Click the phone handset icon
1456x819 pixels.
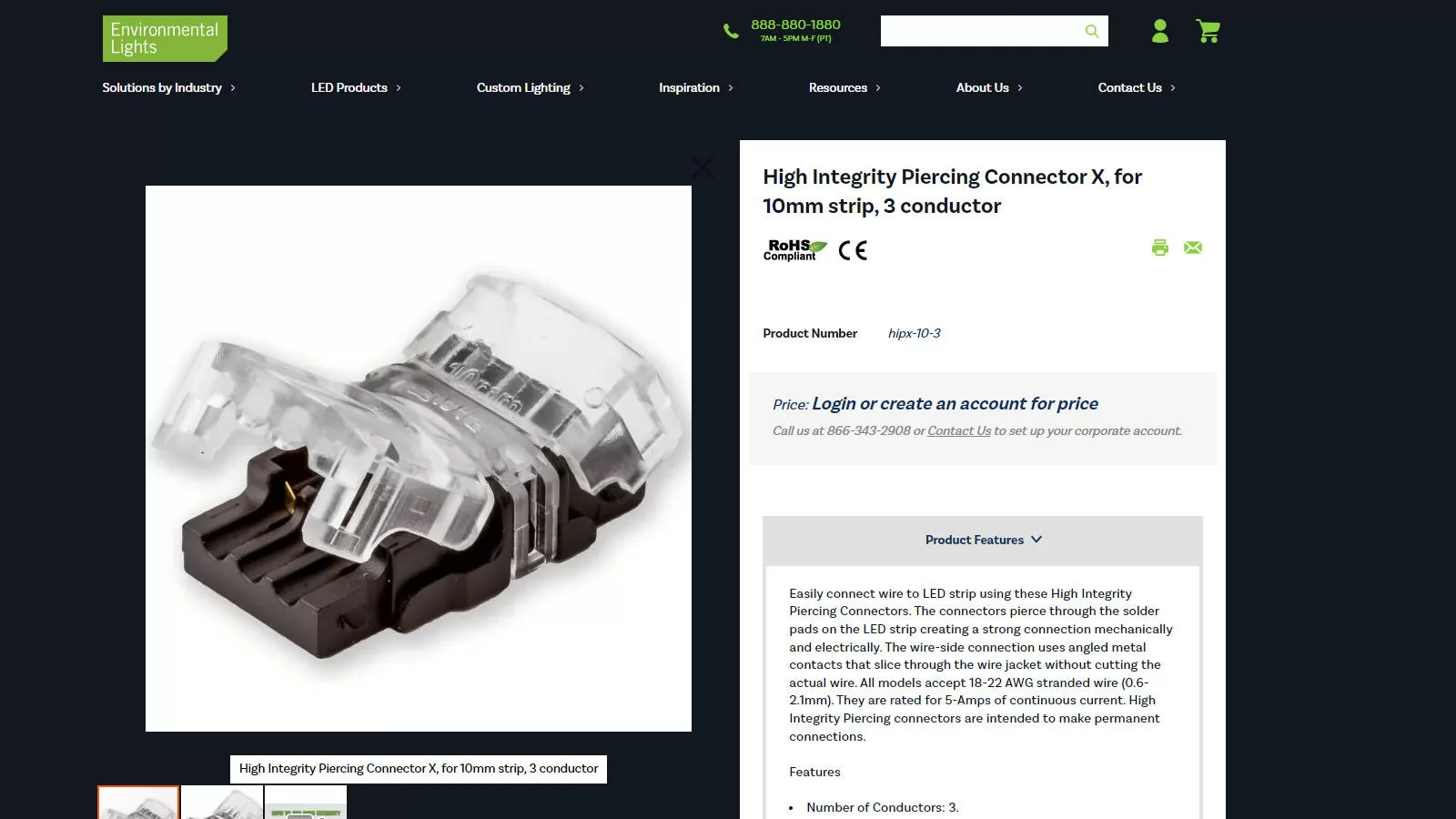click(x=731, y=31)
